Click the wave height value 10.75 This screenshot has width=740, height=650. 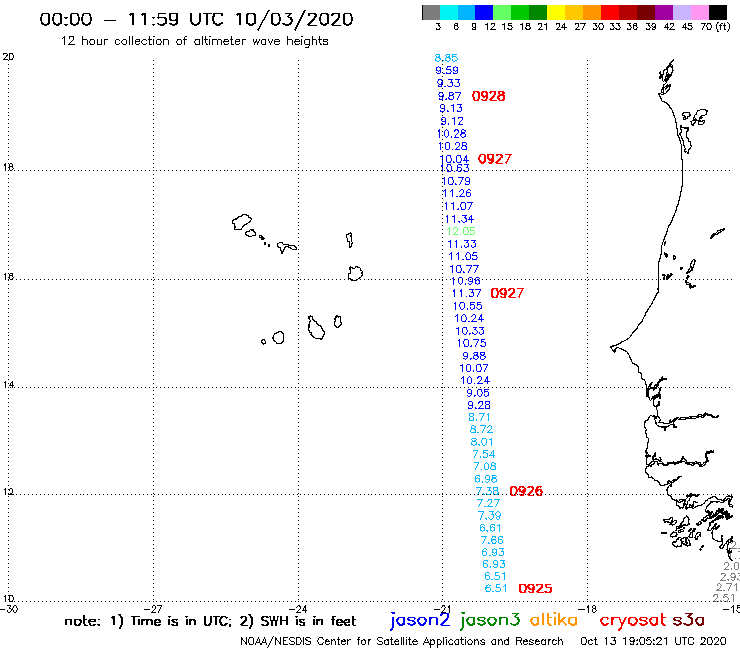coord(471,343)
